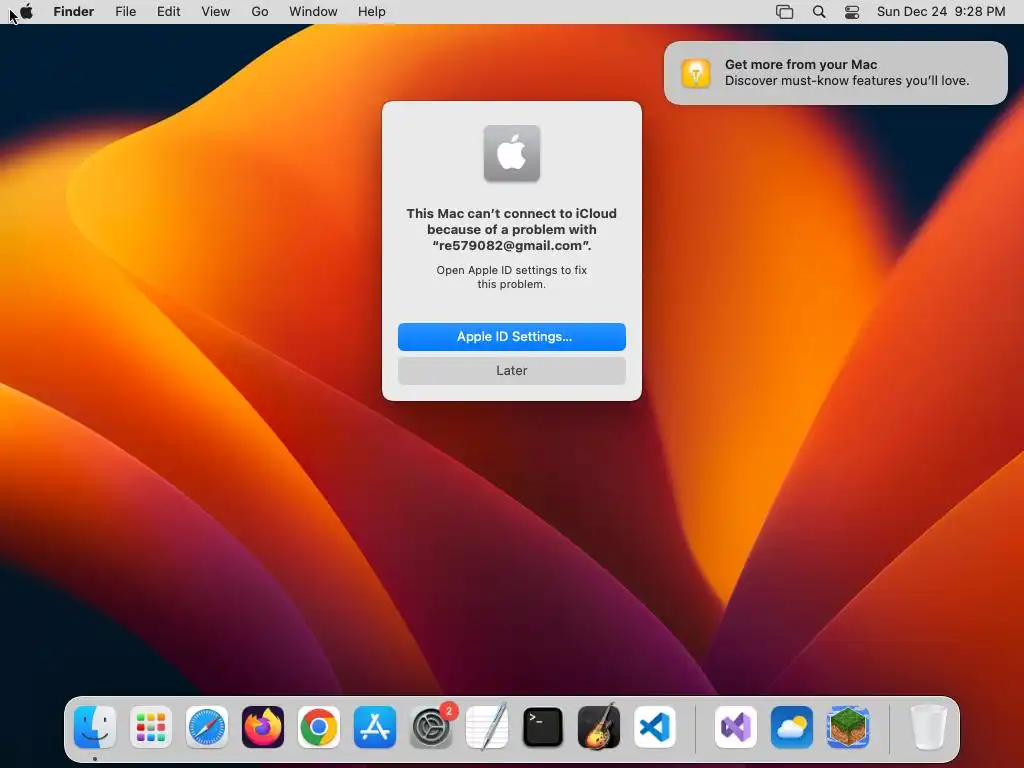Click "Discover must-know features you'll love." text
Image resolution: width=1024 pixels, height=768 pixels.
pos(847,81)
